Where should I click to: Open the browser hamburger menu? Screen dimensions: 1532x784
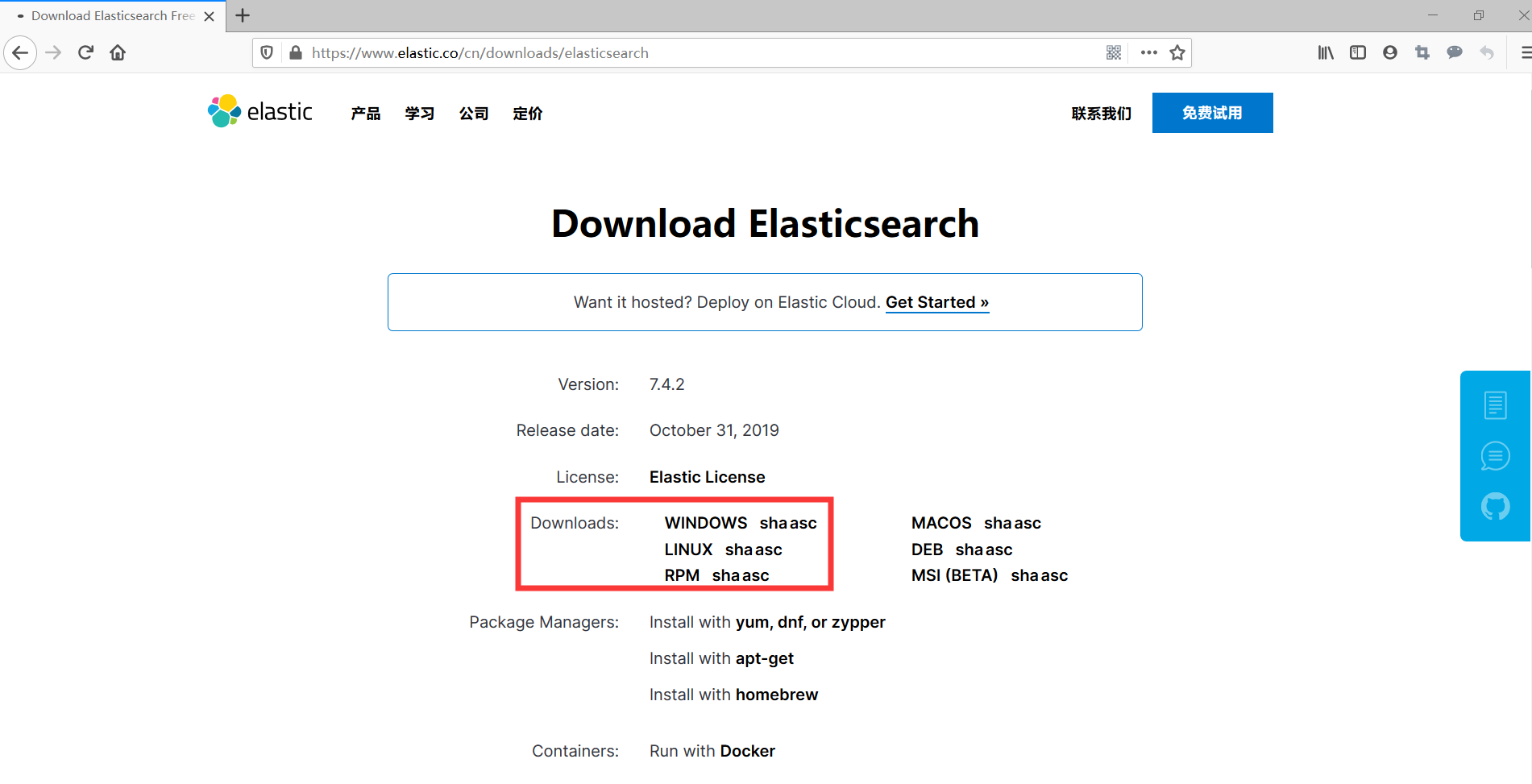(x=1525, y=53)
